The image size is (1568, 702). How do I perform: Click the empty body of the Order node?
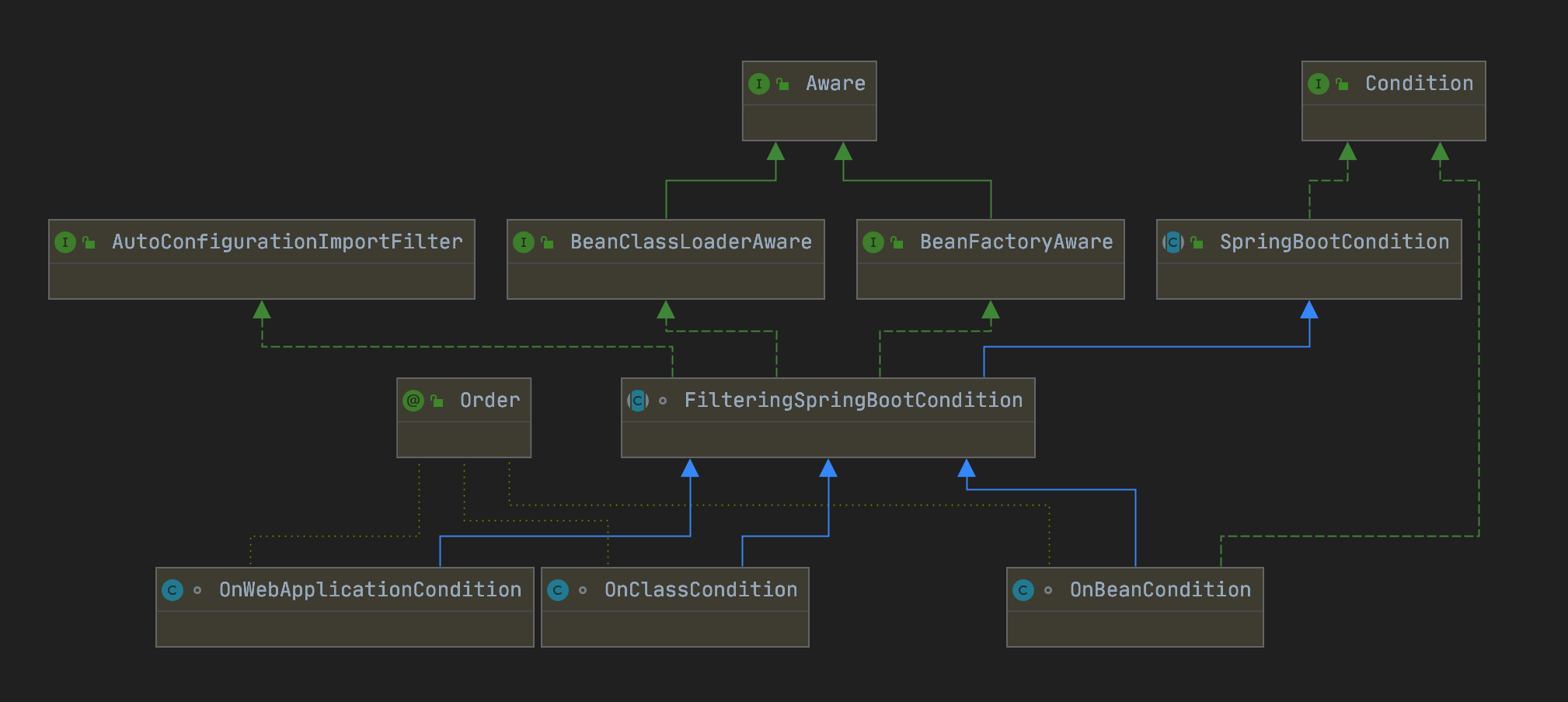point(464,440)
